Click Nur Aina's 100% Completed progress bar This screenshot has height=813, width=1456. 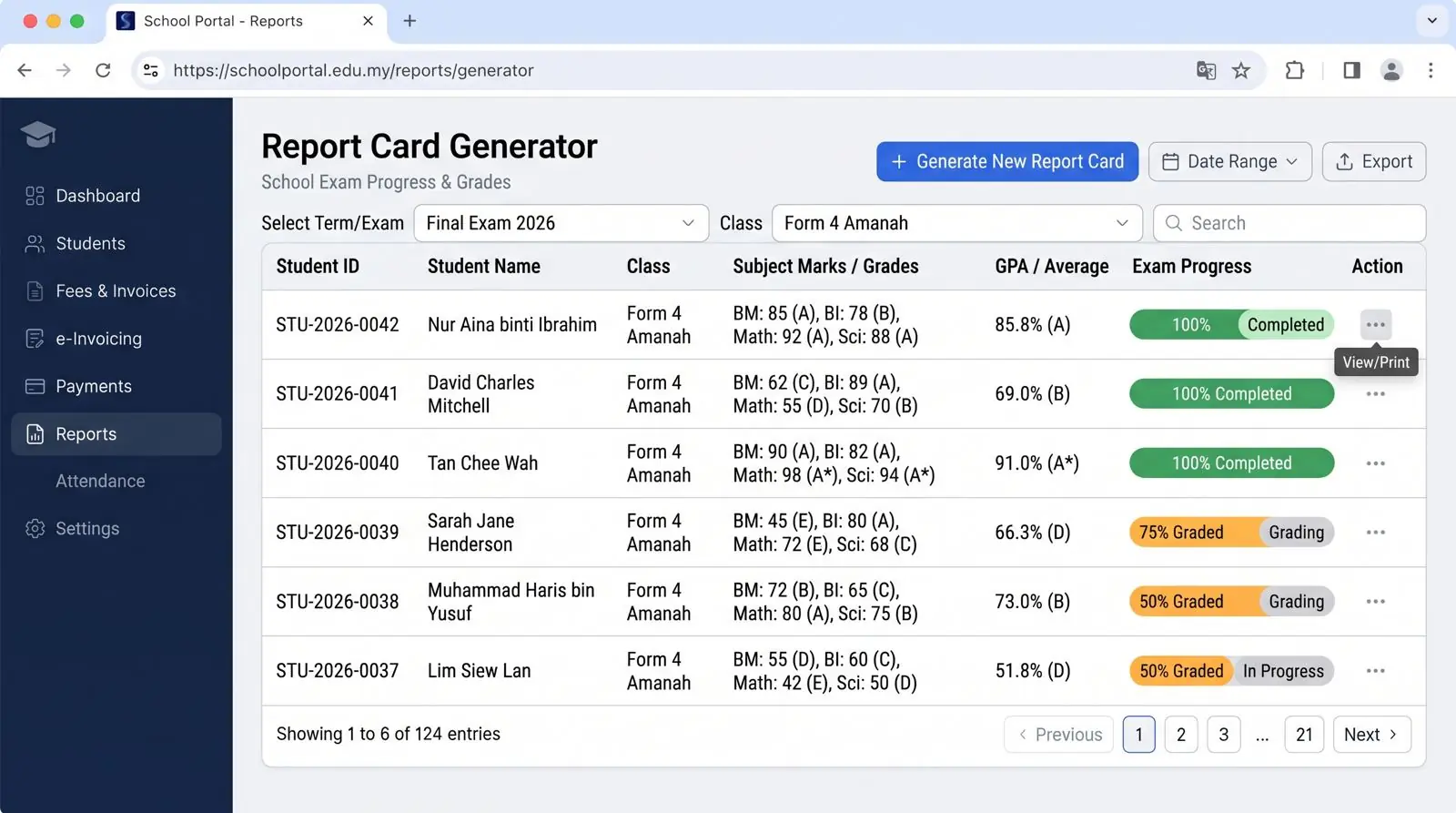[1231, 325]
